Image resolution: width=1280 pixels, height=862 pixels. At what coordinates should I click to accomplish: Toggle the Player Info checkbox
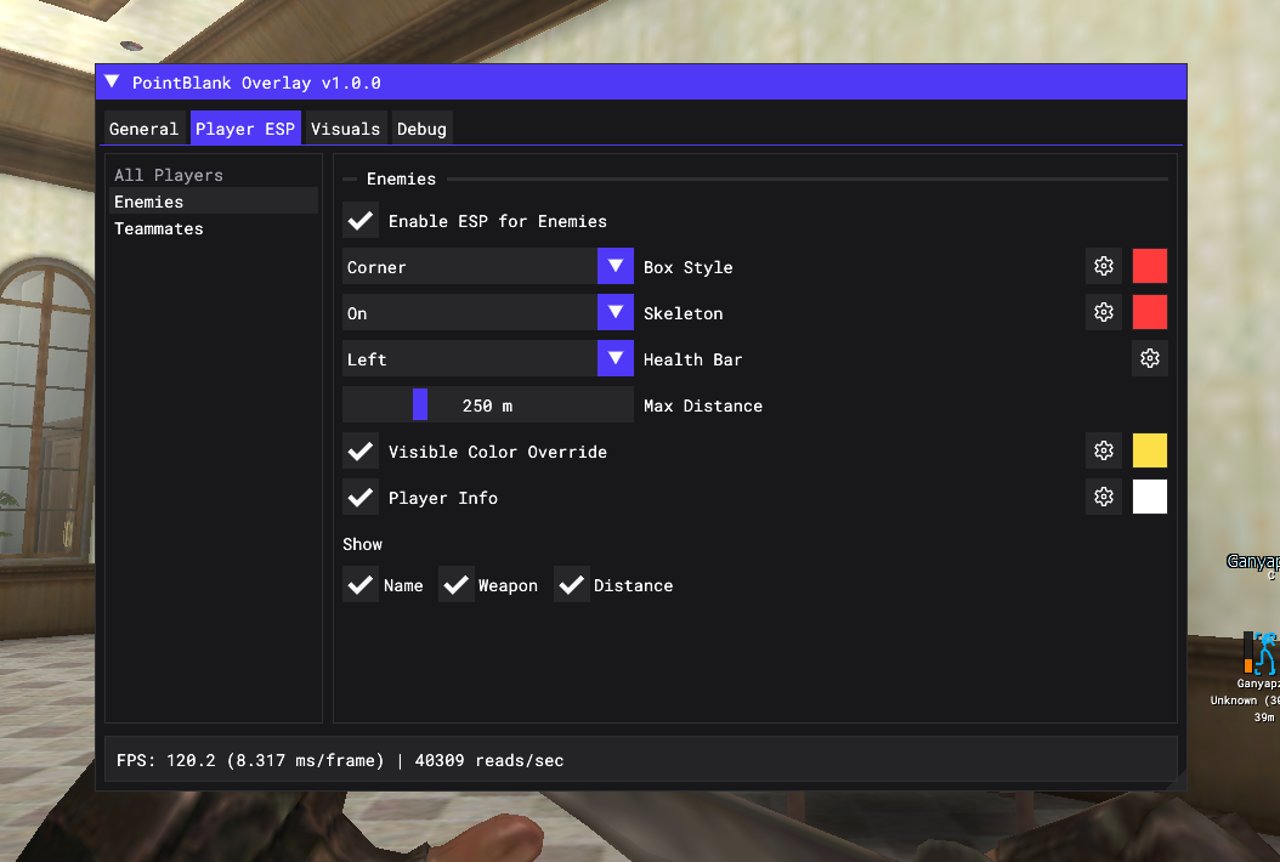click(361, 496)
